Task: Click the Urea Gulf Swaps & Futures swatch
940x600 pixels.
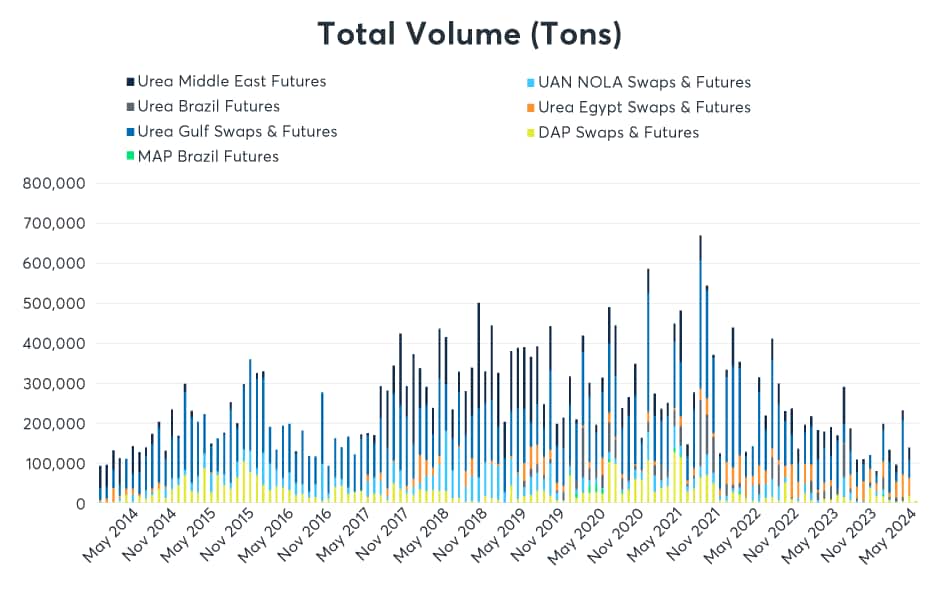Action: pyautogui.click(x=130, y=132)
